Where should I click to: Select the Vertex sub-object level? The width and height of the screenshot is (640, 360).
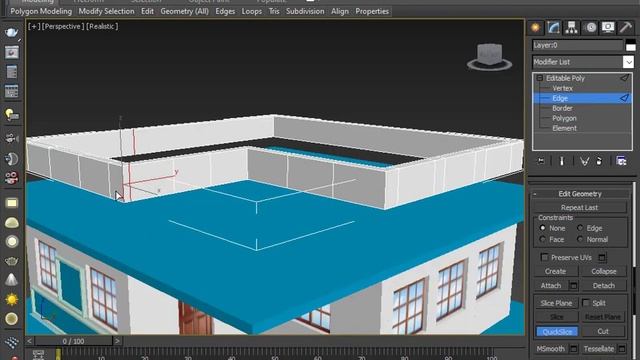tap(562, 88)
